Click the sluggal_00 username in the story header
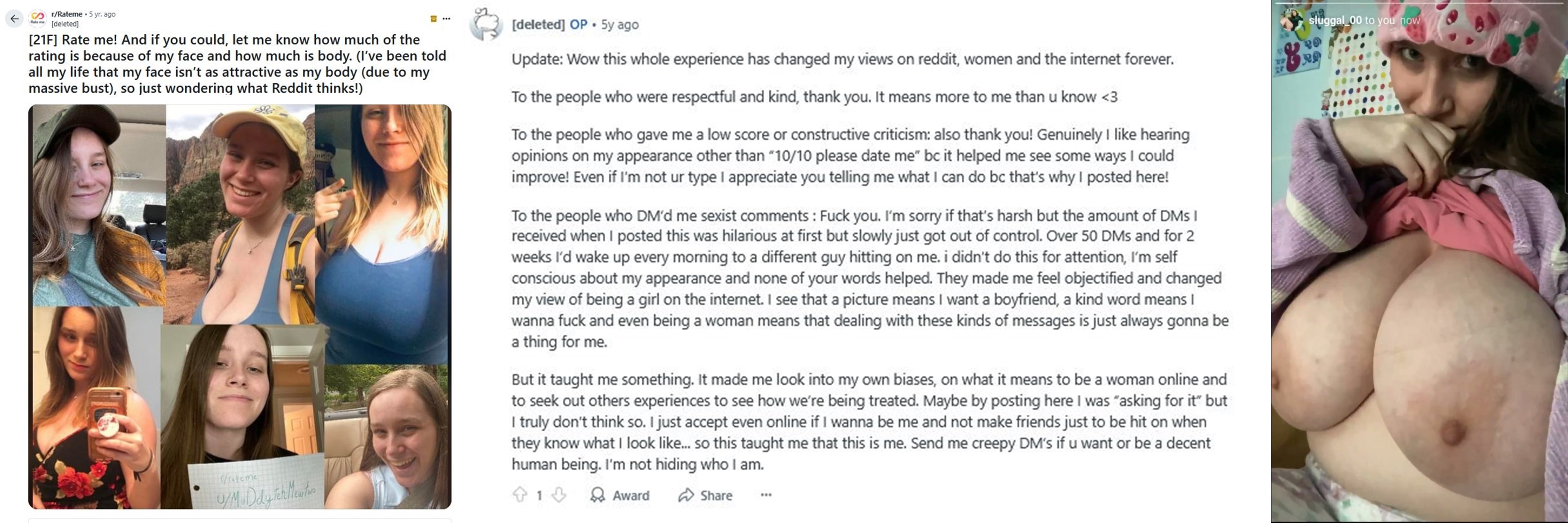Viewport: 1568px width, 523px height. 1335,20
